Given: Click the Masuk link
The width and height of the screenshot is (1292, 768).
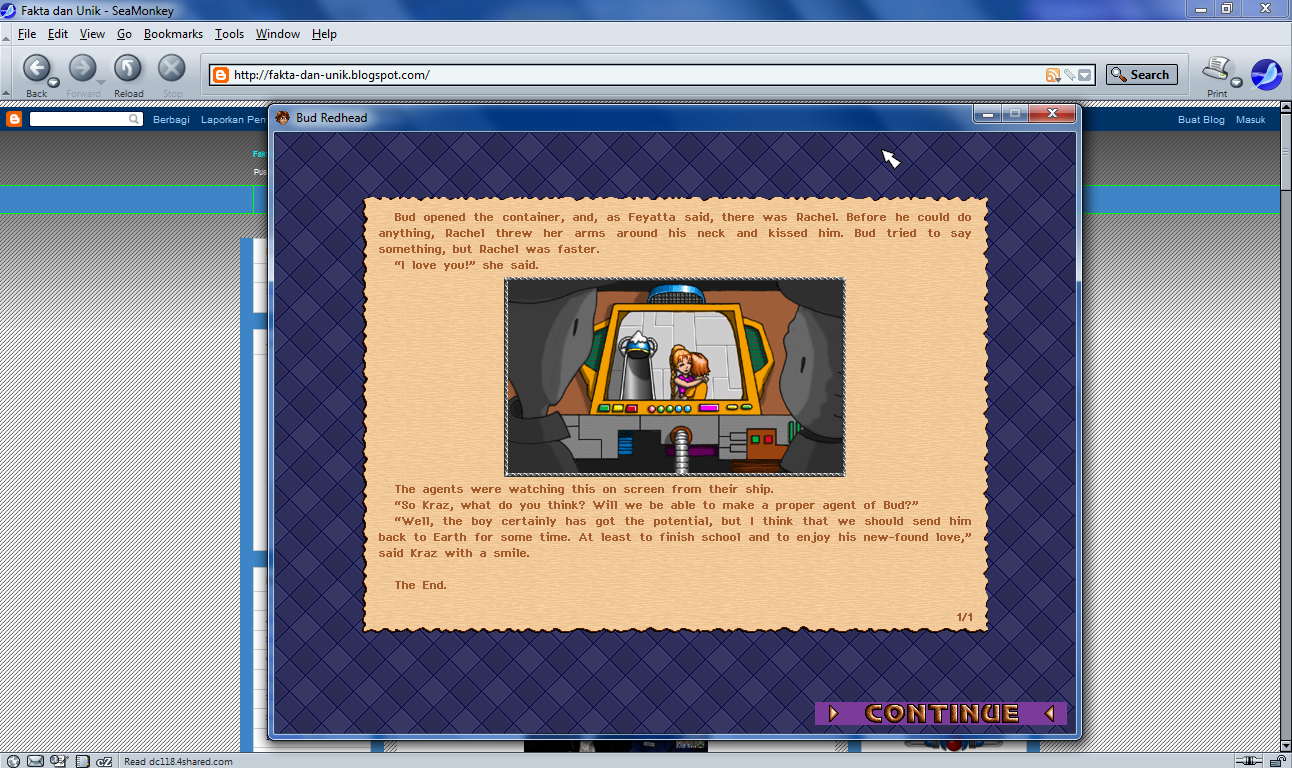Looking at the screenshot, I should (x=1251, y=120).
